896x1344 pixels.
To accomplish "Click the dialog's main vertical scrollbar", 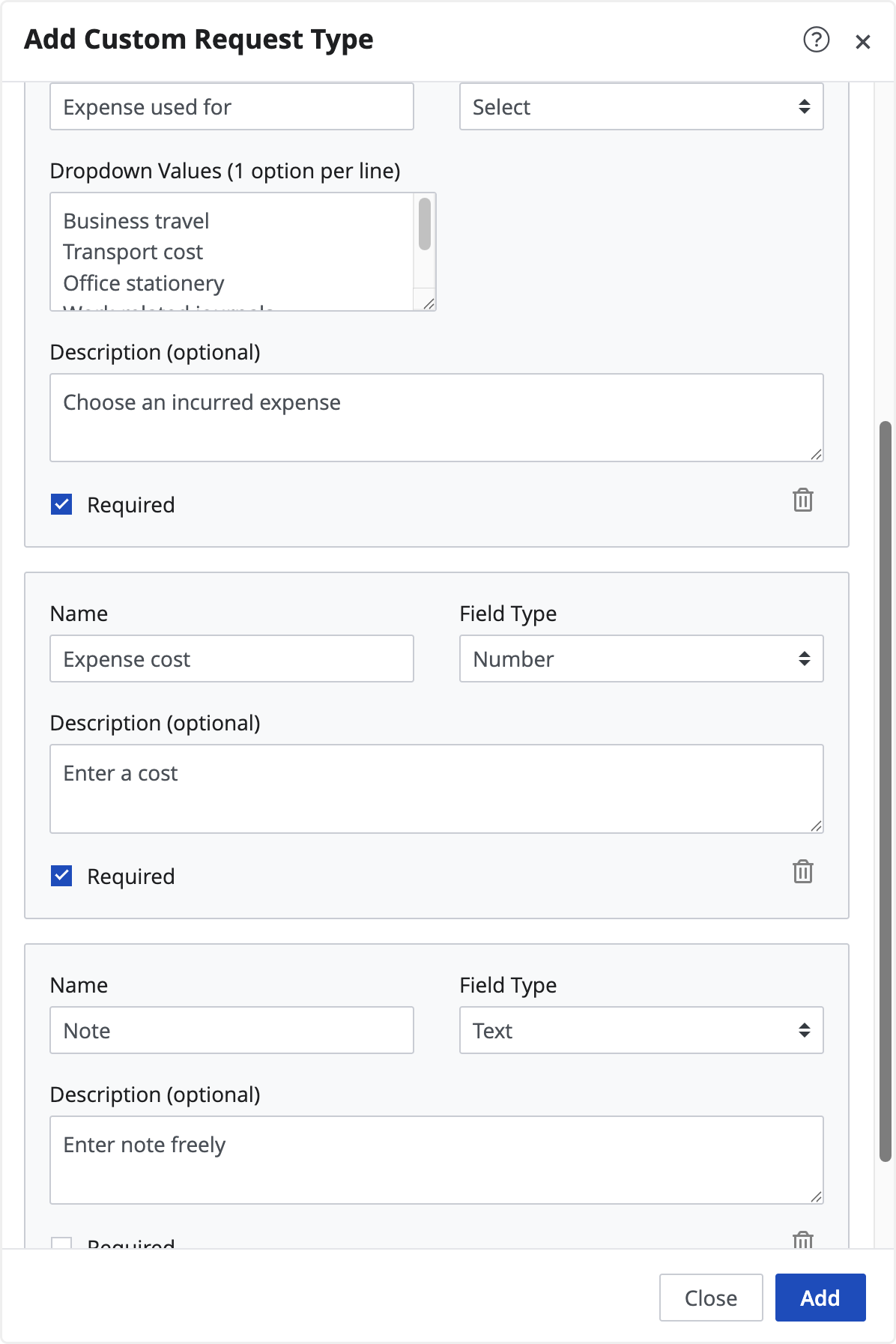I will (x=885, y=790).
